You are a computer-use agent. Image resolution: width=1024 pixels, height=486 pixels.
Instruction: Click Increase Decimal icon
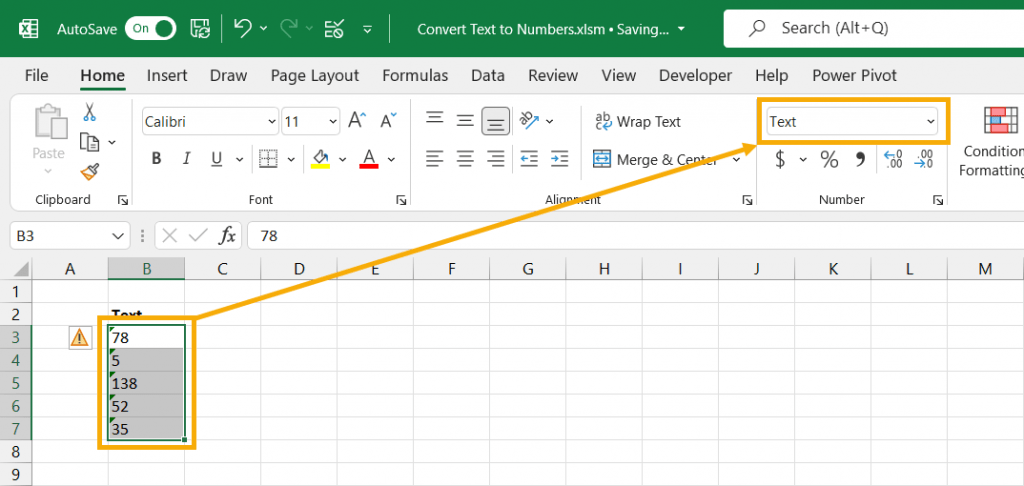[x=893, y=159]
